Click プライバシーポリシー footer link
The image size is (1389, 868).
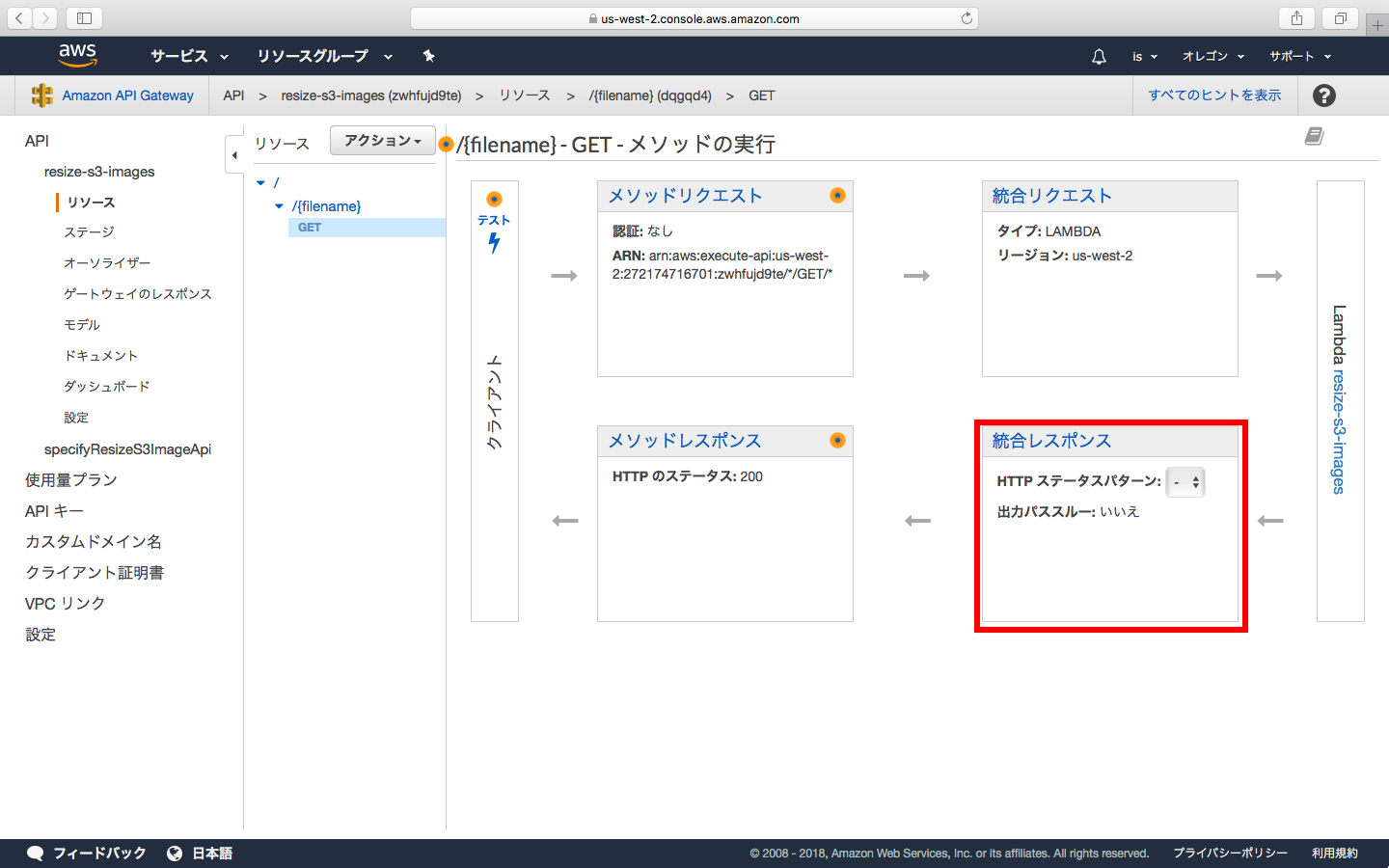[x=1230, y=854]
